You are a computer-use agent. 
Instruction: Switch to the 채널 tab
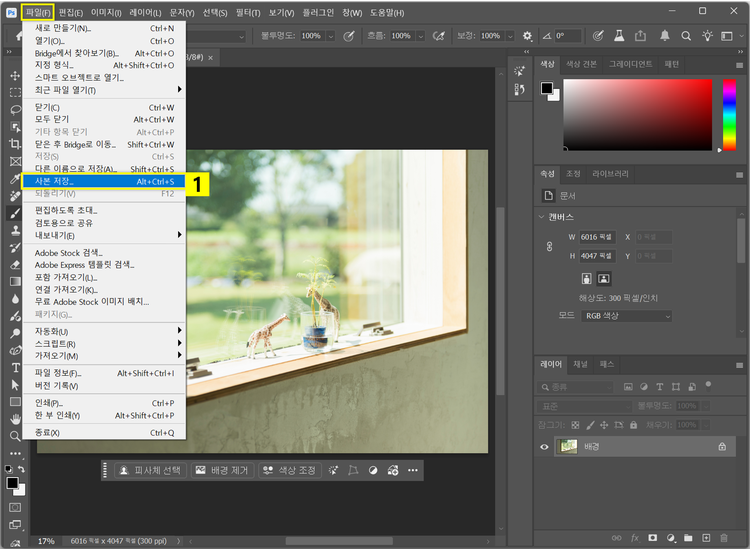581,365
